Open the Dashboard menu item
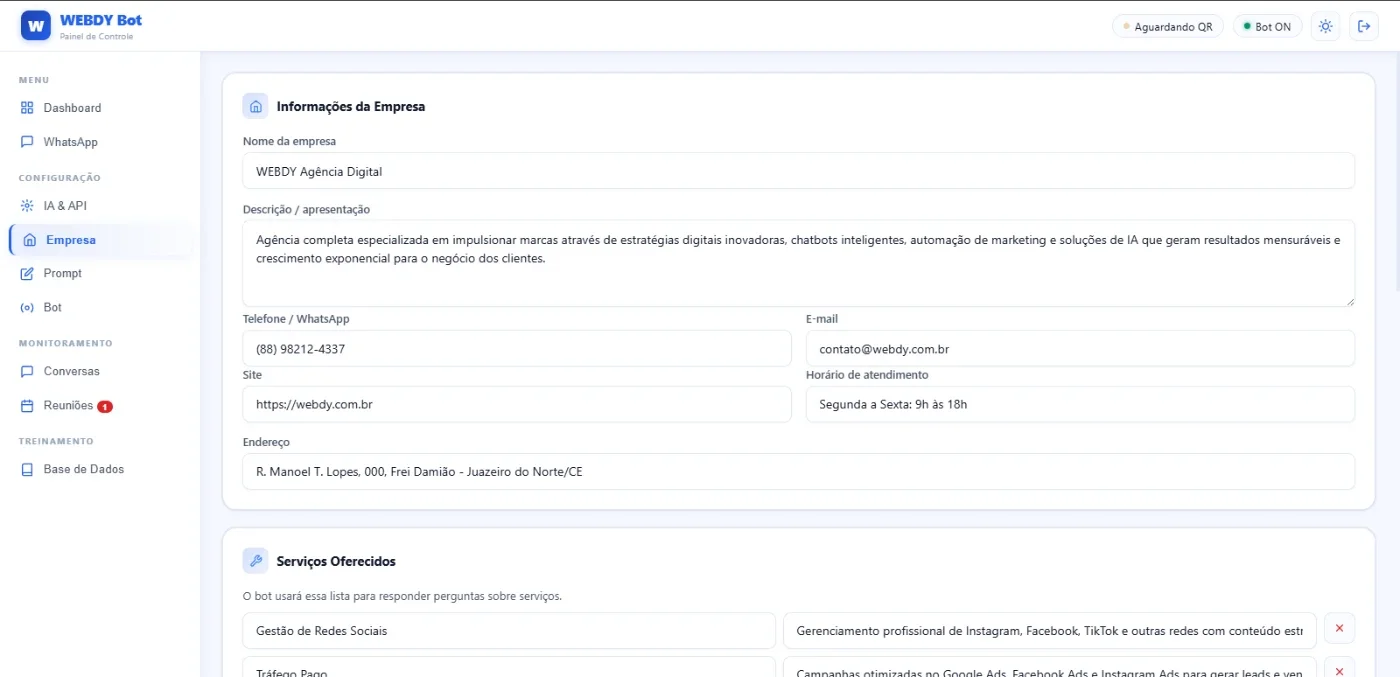Image resolution: width=1400 pixels, height=677 pixels. pos(100,108)
